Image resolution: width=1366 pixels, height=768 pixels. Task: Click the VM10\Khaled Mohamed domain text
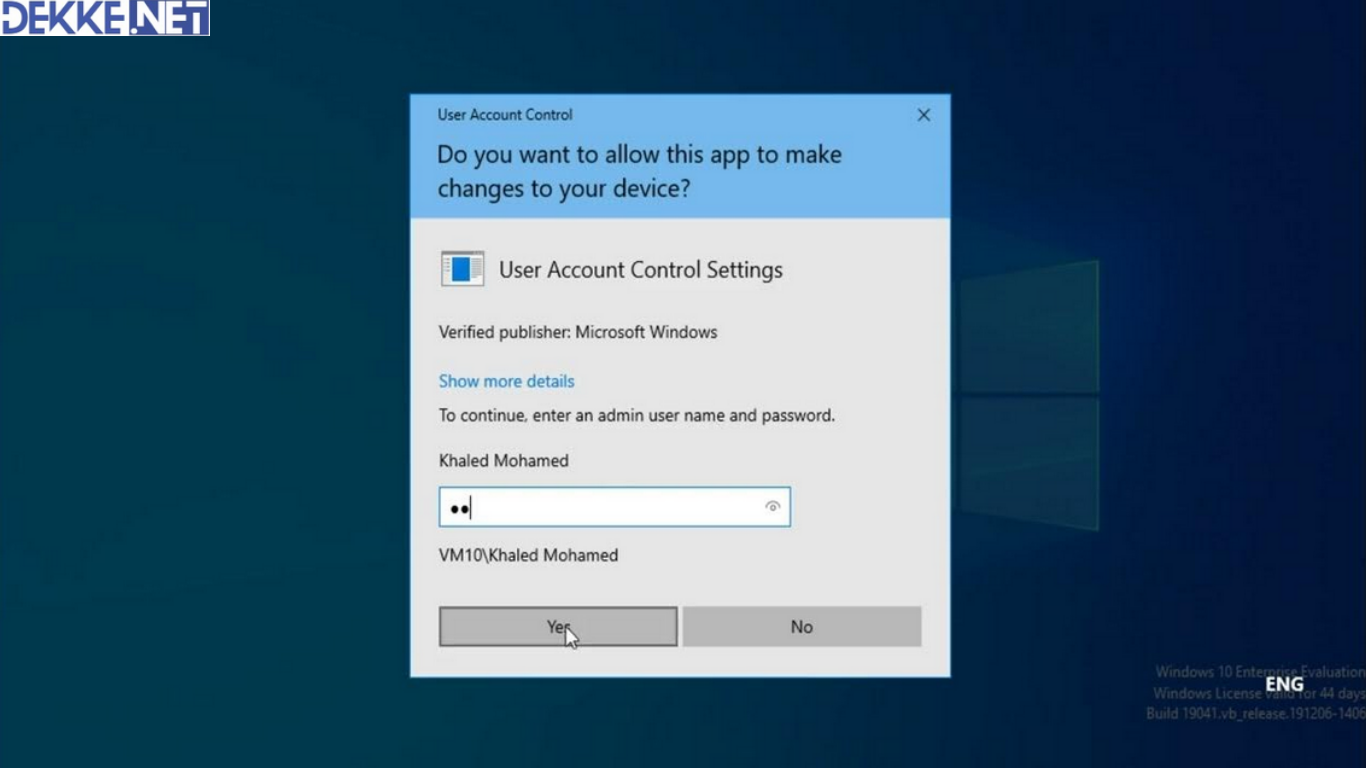coord(528,555)
